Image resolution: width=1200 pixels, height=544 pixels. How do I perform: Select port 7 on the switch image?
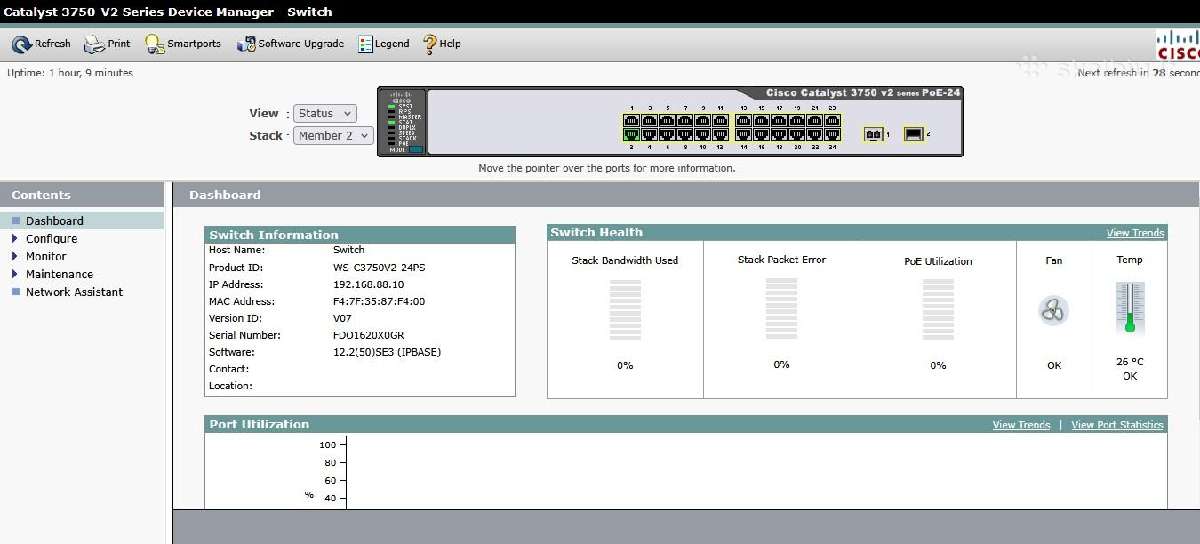point(685,120)
